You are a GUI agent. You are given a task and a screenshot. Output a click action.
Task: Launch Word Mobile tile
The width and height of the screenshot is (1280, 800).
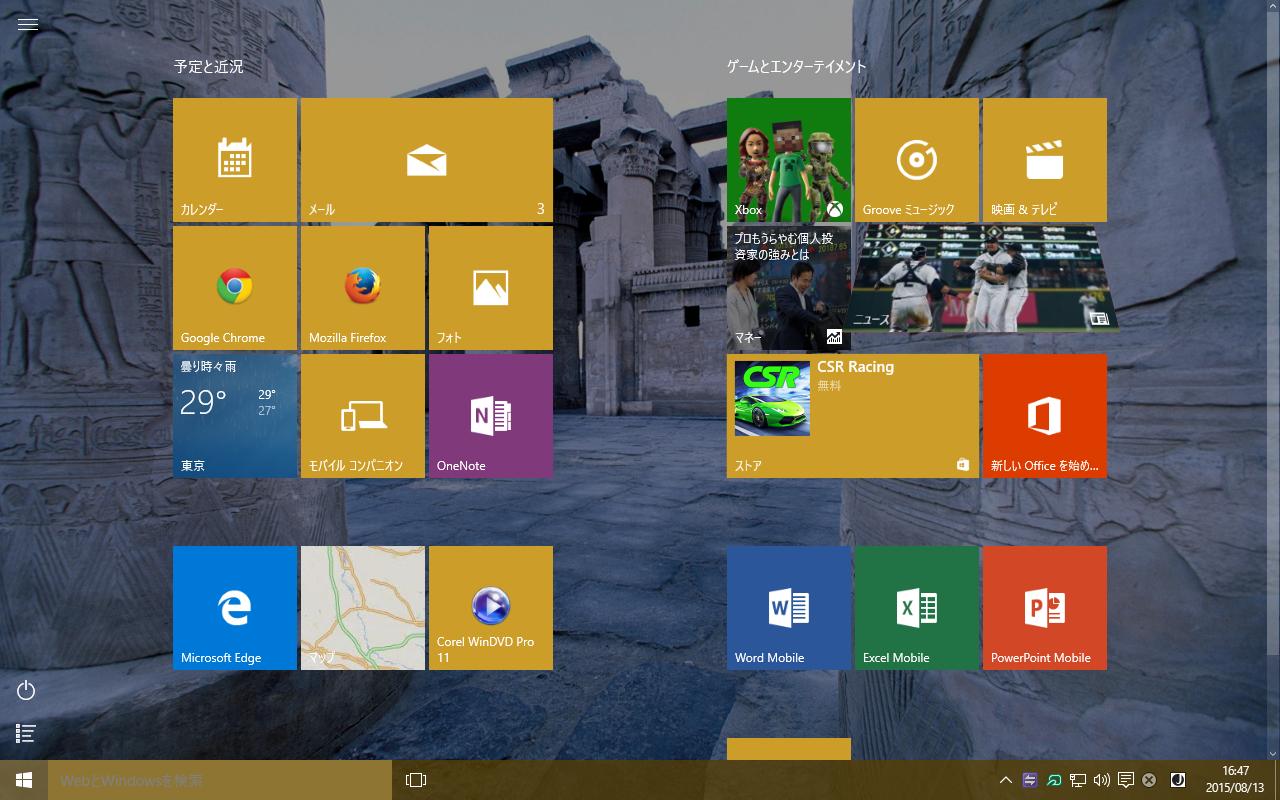789,608
